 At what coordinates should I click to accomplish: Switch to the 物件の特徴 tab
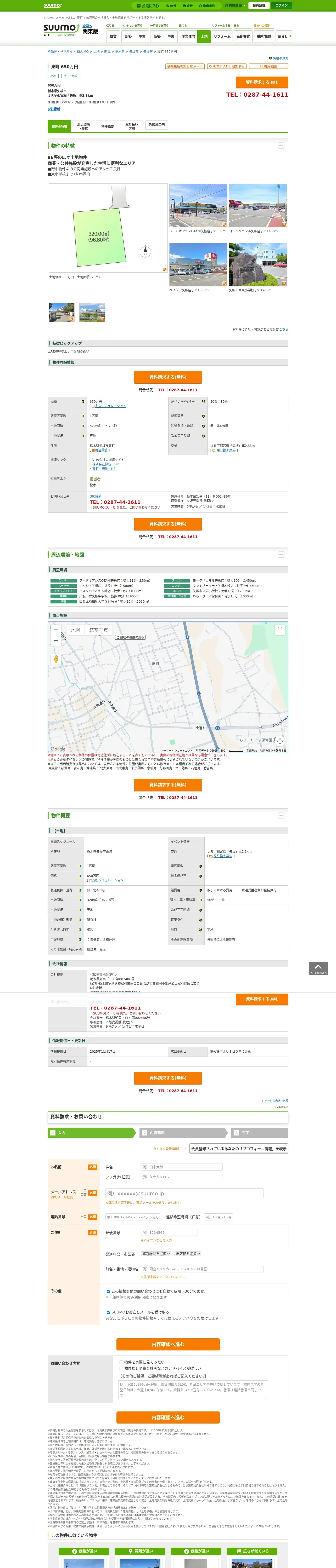[x=59, y=126]
